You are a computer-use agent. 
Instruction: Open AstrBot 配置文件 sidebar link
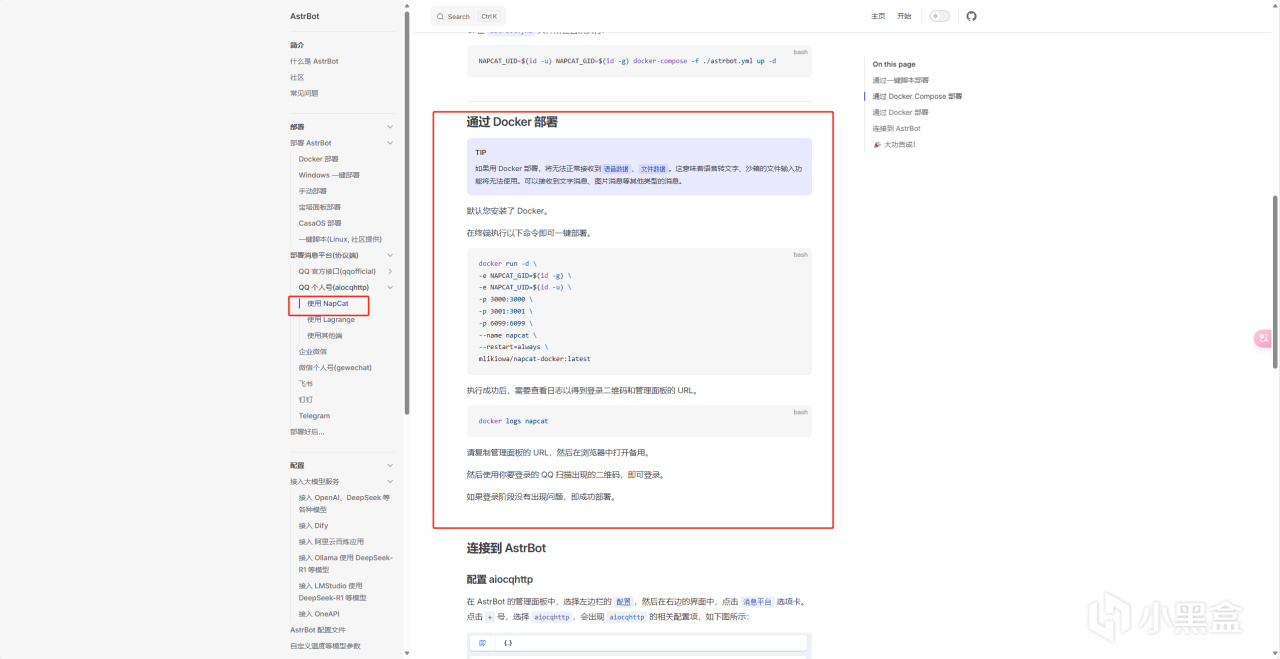point(318,630)
